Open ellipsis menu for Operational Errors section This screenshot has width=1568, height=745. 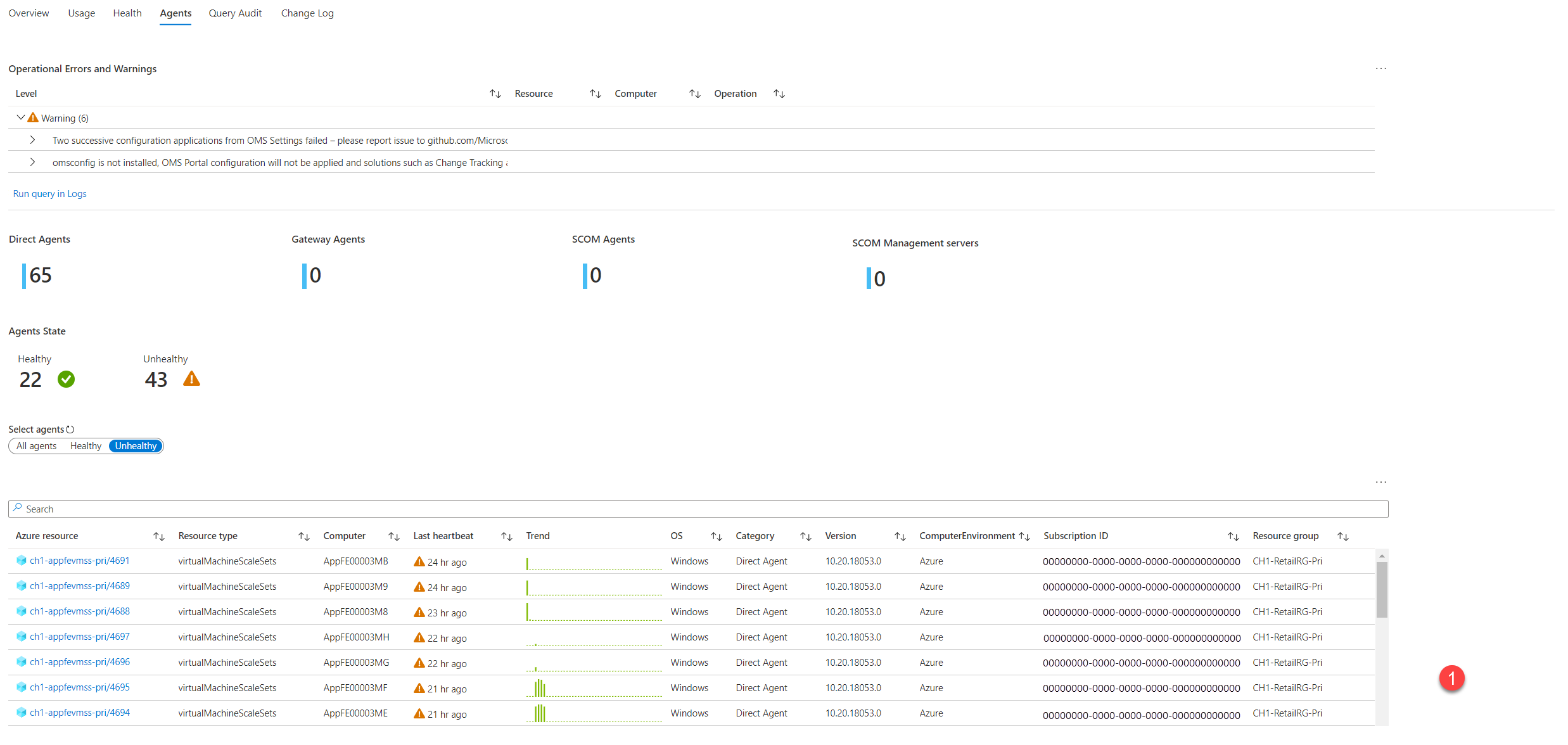(x=1380, y=68)
